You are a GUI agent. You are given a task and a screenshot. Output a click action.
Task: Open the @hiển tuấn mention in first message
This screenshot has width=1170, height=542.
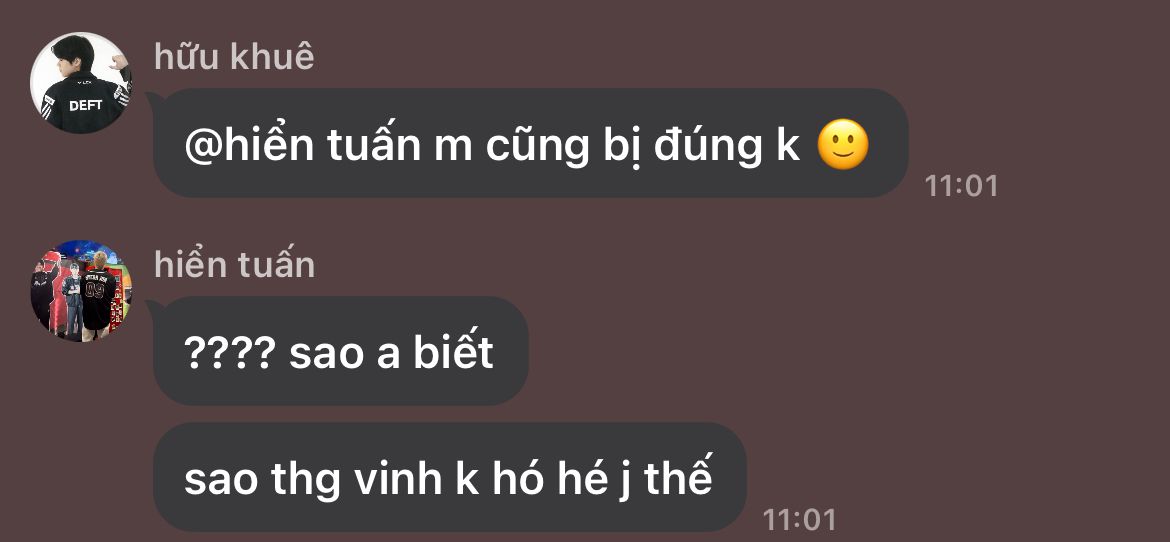coord(303,144)
